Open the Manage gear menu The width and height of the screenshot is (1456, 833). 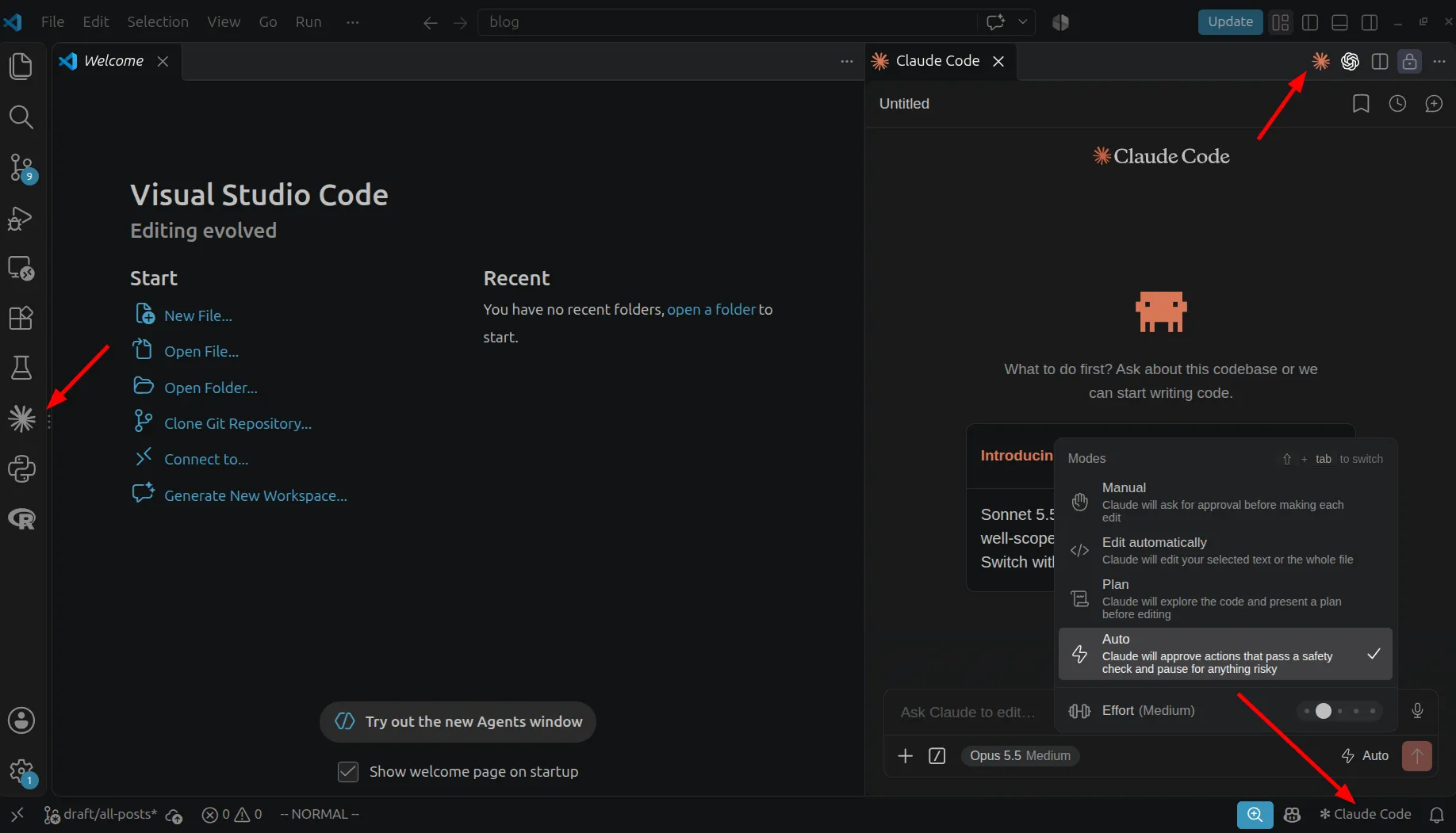coord(21,770)
